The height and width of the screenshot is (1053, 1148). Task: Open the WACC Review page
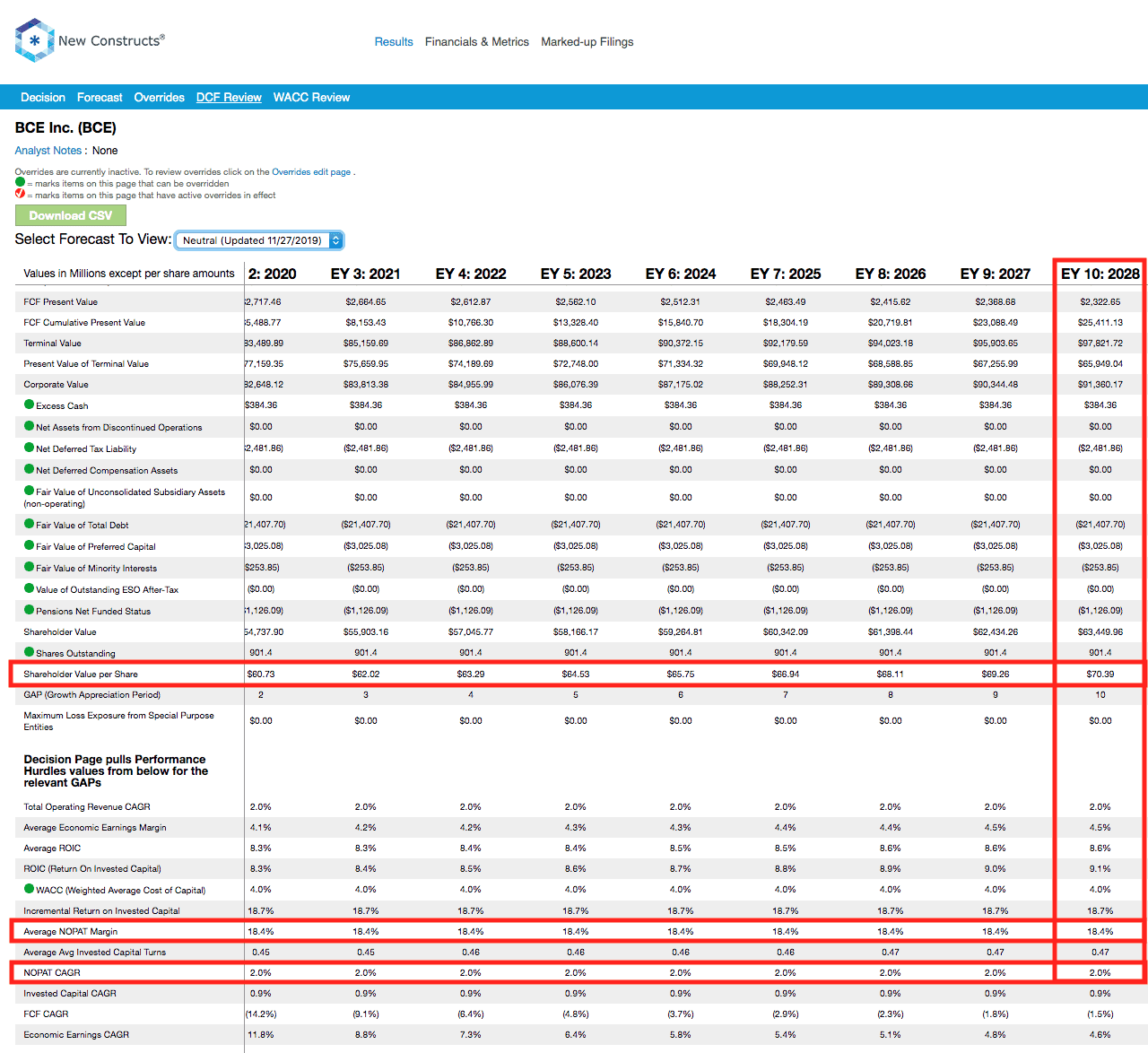(x=311, y=97)
